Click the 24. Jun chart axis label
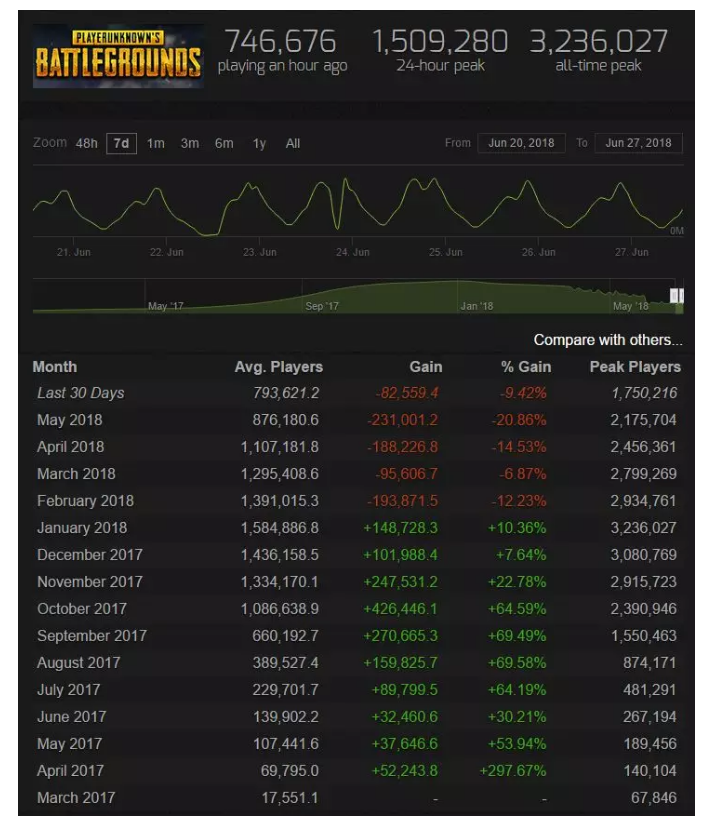709x831 pixels. (352, 252)
